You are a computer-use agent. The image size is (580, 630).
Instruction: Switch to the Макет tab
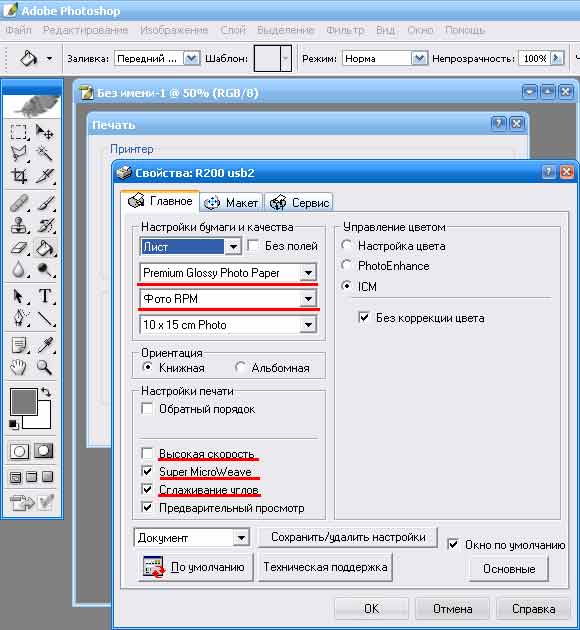231,202
